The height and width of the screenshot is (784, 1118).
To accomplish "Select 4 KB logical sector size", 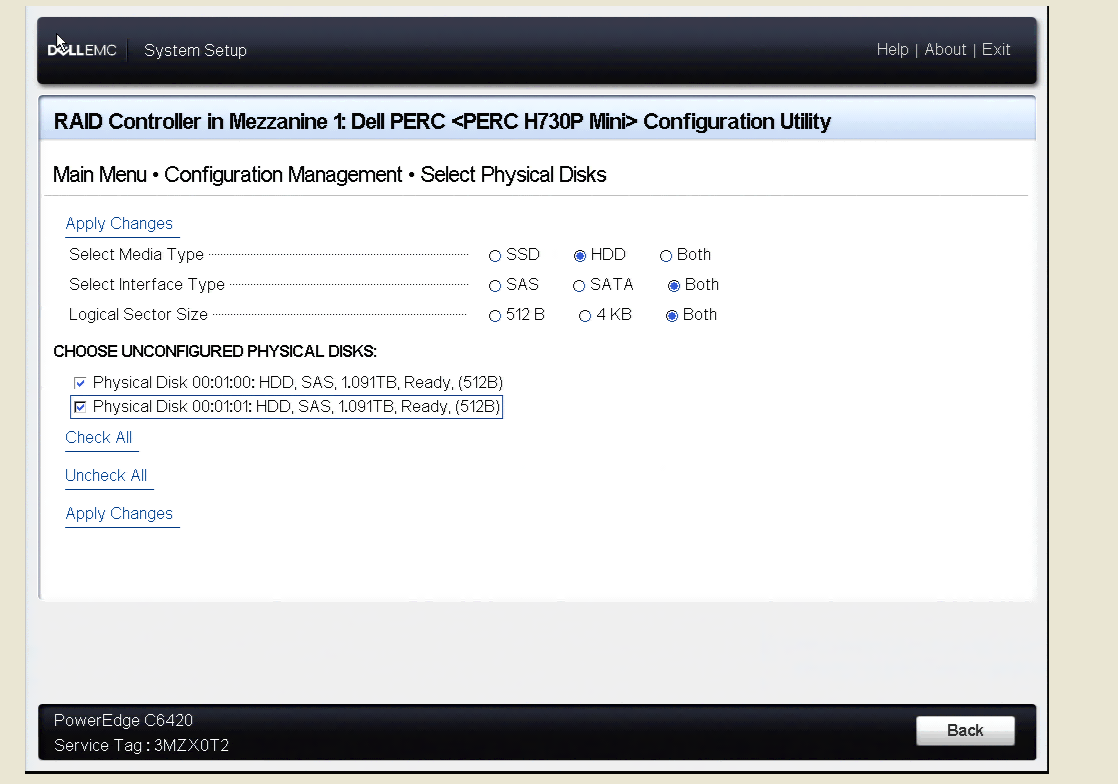I will pos(585,316).
